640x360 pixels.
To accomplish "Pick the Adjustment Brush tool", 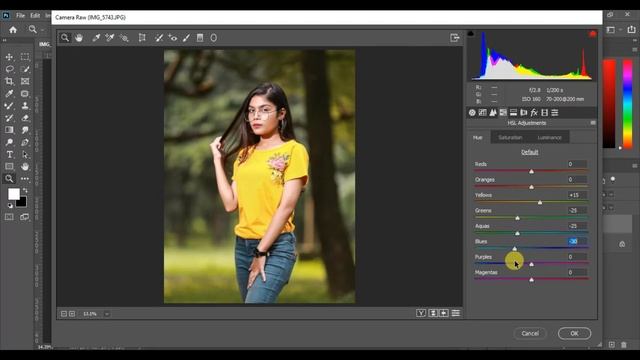I will pos(187,38).
